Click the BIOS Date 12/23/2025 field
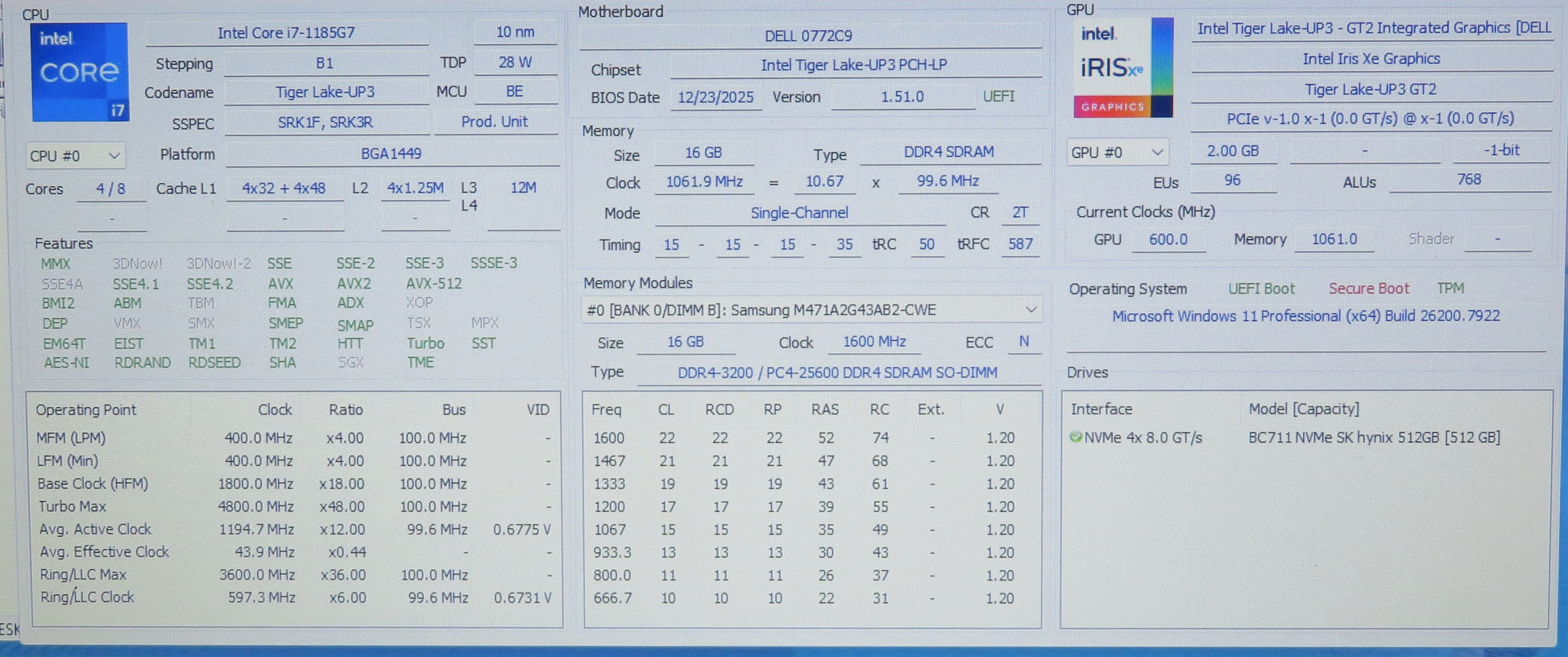The image size is (1568, 657). 716,98
